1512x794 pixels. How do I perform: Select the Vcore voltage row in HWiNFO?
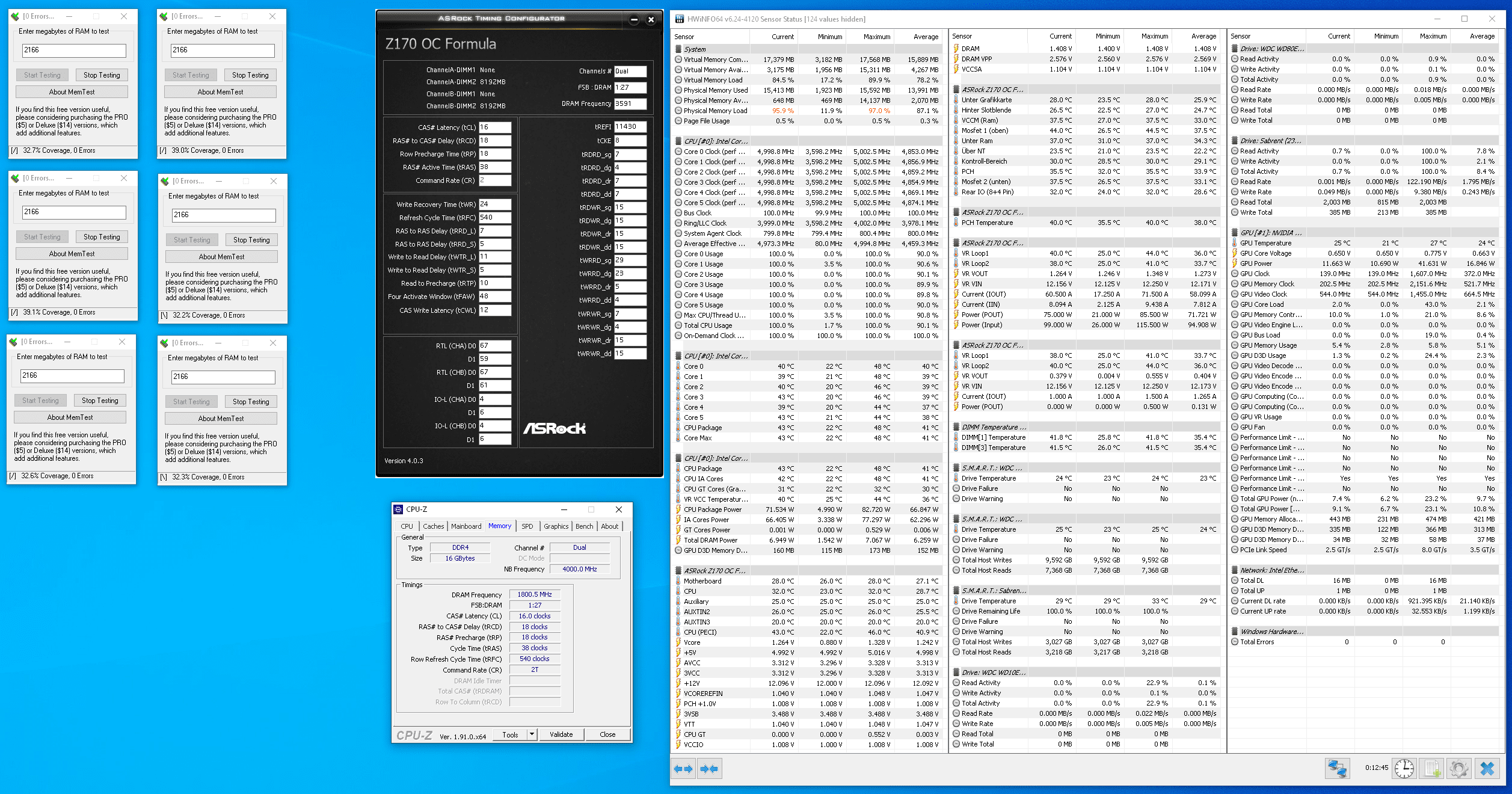pos(807,642)
